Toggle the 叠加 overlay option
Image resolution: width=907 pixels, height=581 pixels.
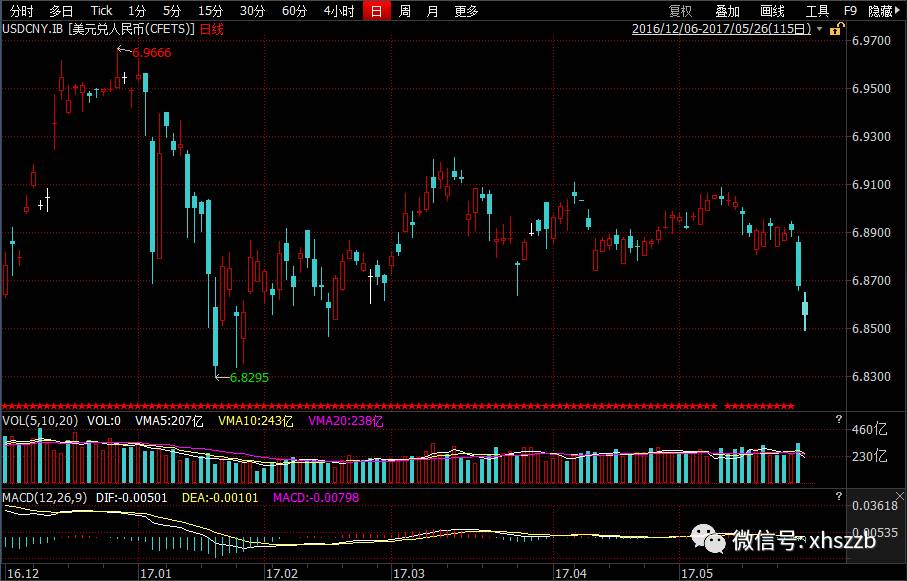tap(727, 11)
